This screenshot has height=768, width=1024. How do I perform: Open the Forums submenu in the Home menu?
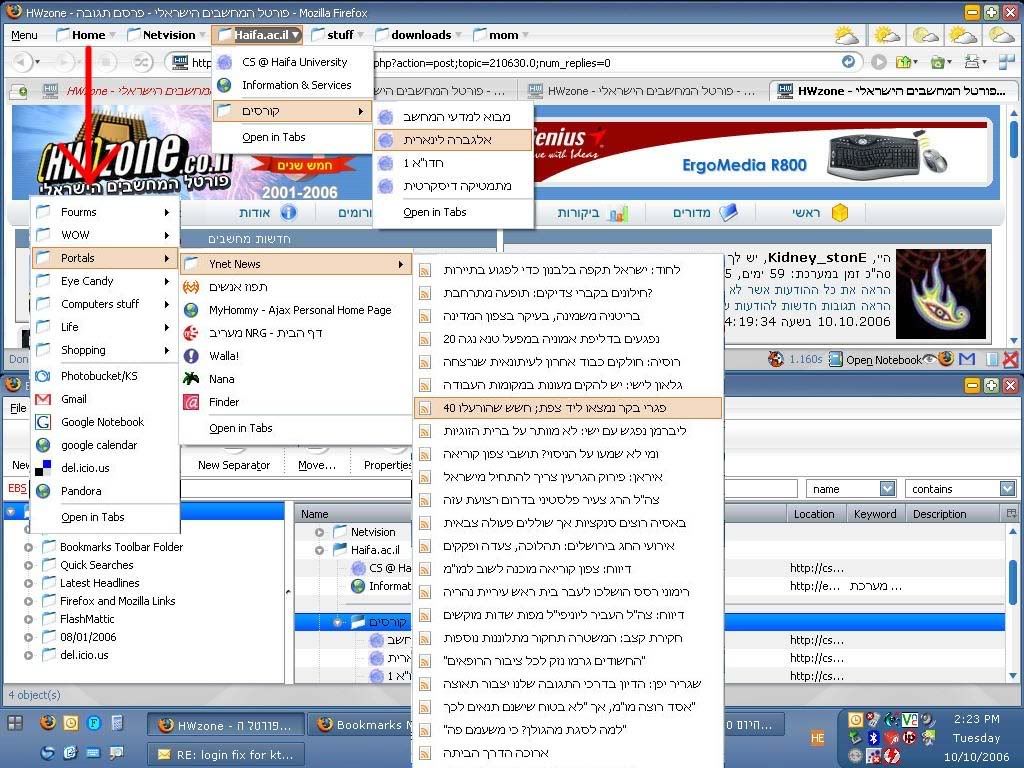point(104,212)
